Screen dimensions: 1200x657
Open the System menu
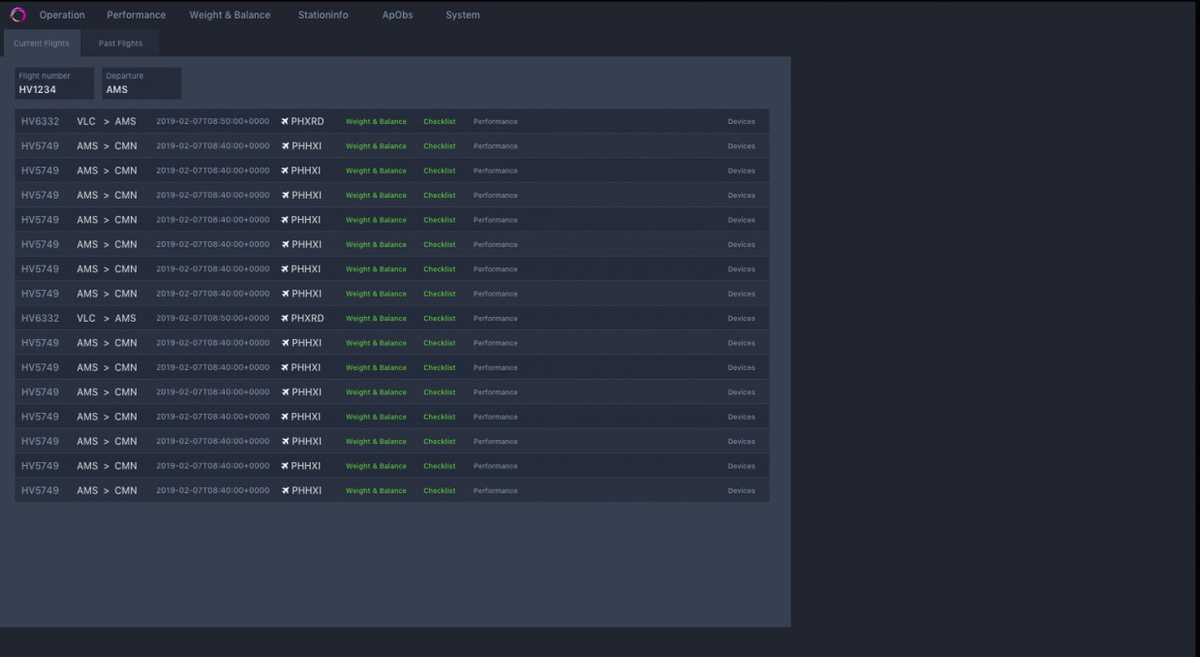tap(463, 15)
